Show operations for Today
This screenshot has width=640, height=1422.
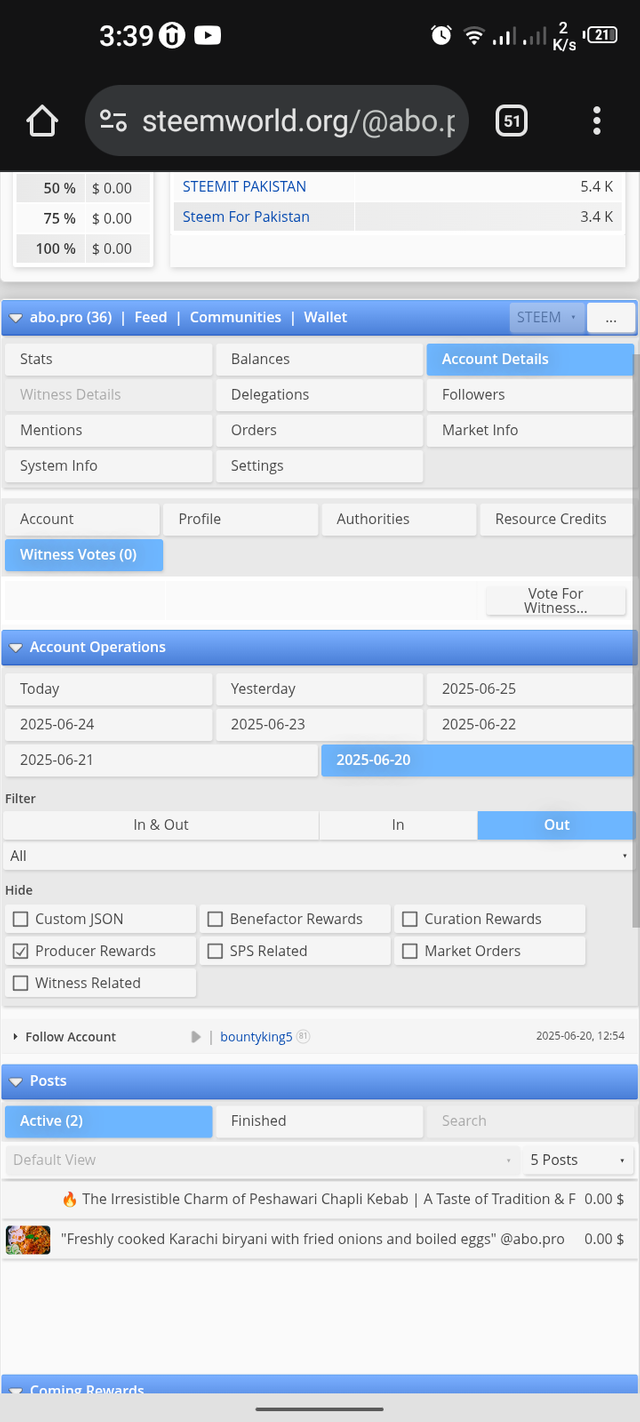[x=108, y=689]
